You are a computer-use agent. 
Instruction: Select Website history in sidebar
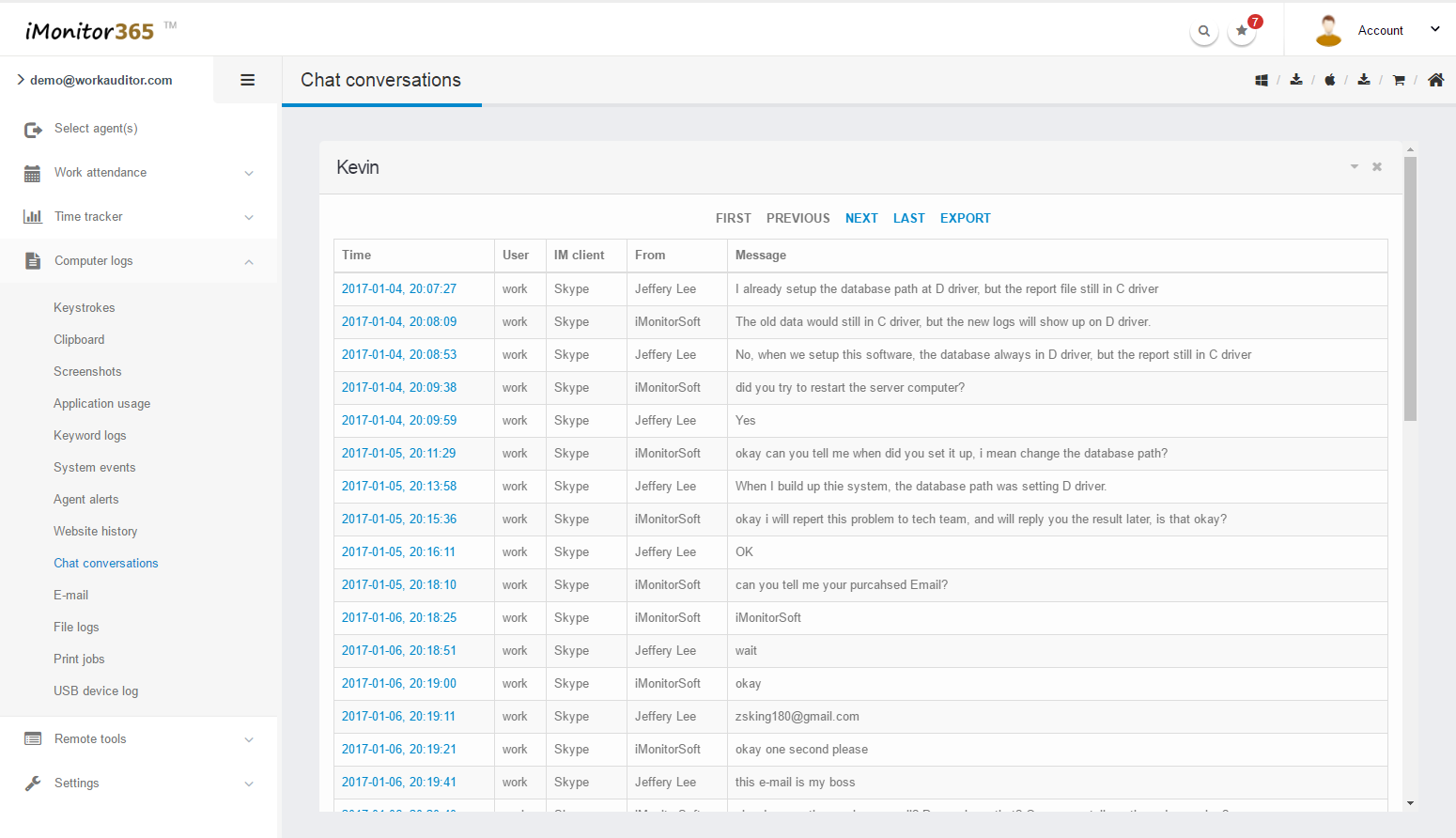tap(96, 532)
